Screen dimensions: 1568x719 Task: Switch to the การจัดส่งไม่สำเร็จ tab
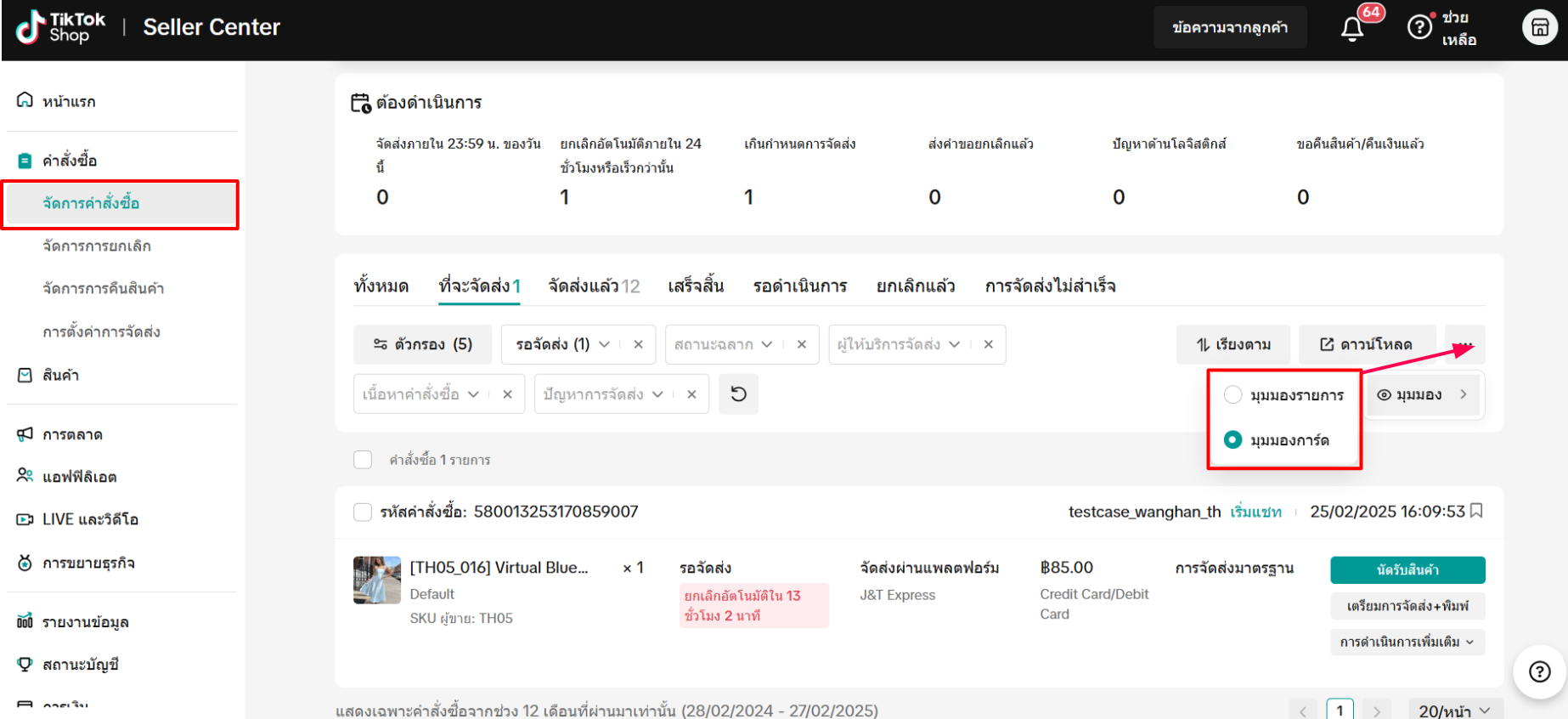[1051, 286]
